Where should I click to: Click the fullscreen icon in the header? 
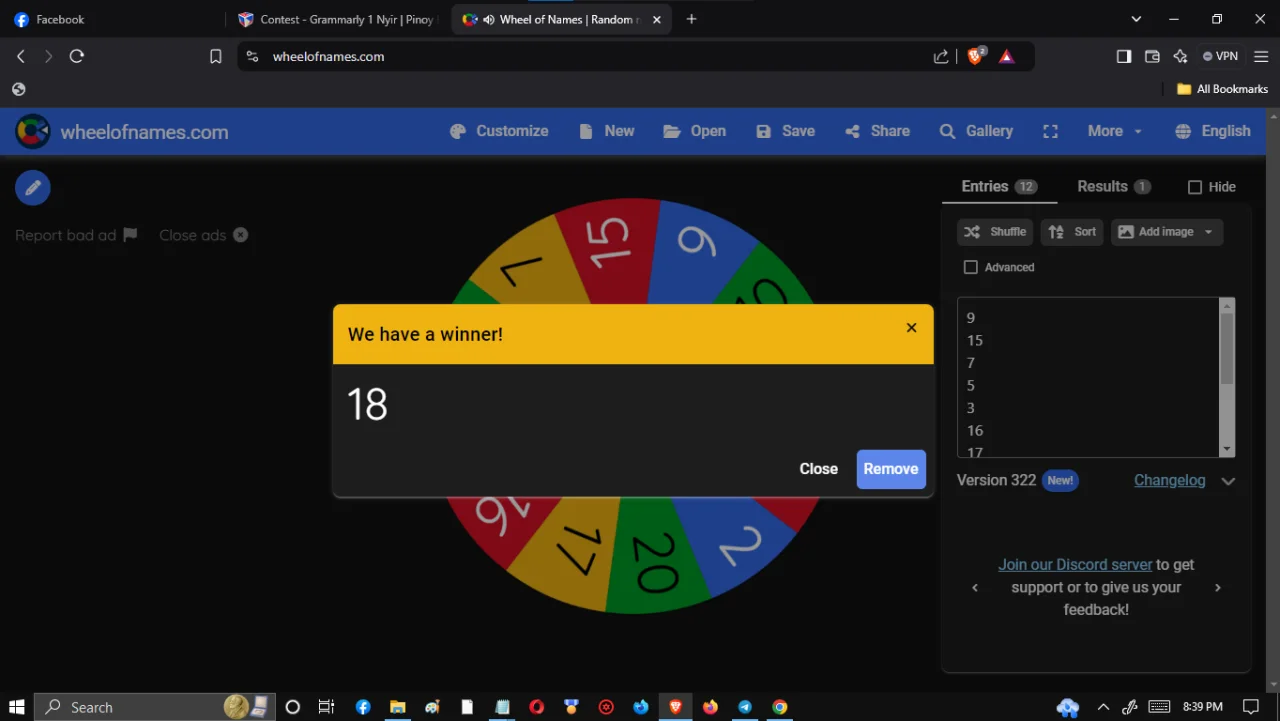click(1050, 131)
